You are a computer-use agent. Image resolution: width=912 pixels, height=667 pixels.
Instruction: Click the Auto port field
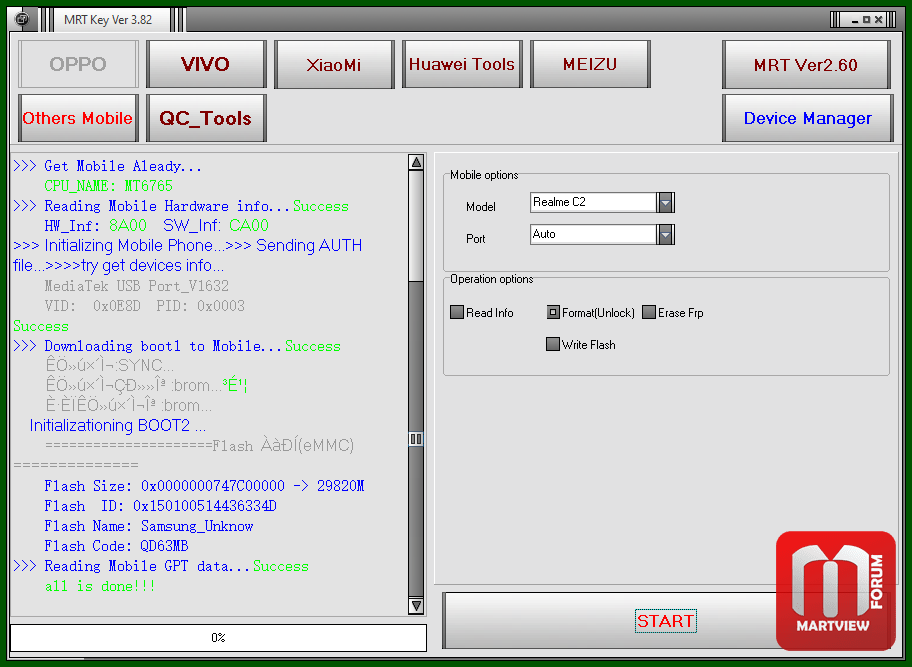[x=593, y=234]
